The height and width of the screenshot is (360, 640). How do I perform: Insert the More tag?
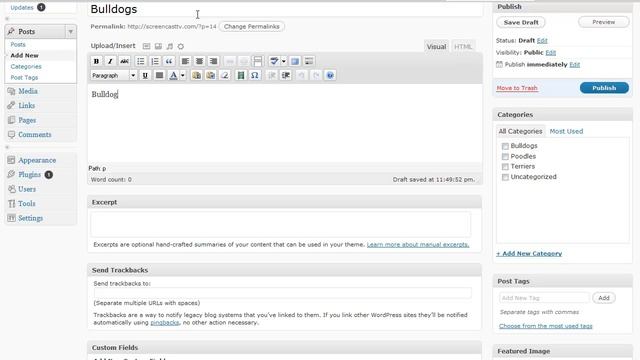[x=258, y=61]
